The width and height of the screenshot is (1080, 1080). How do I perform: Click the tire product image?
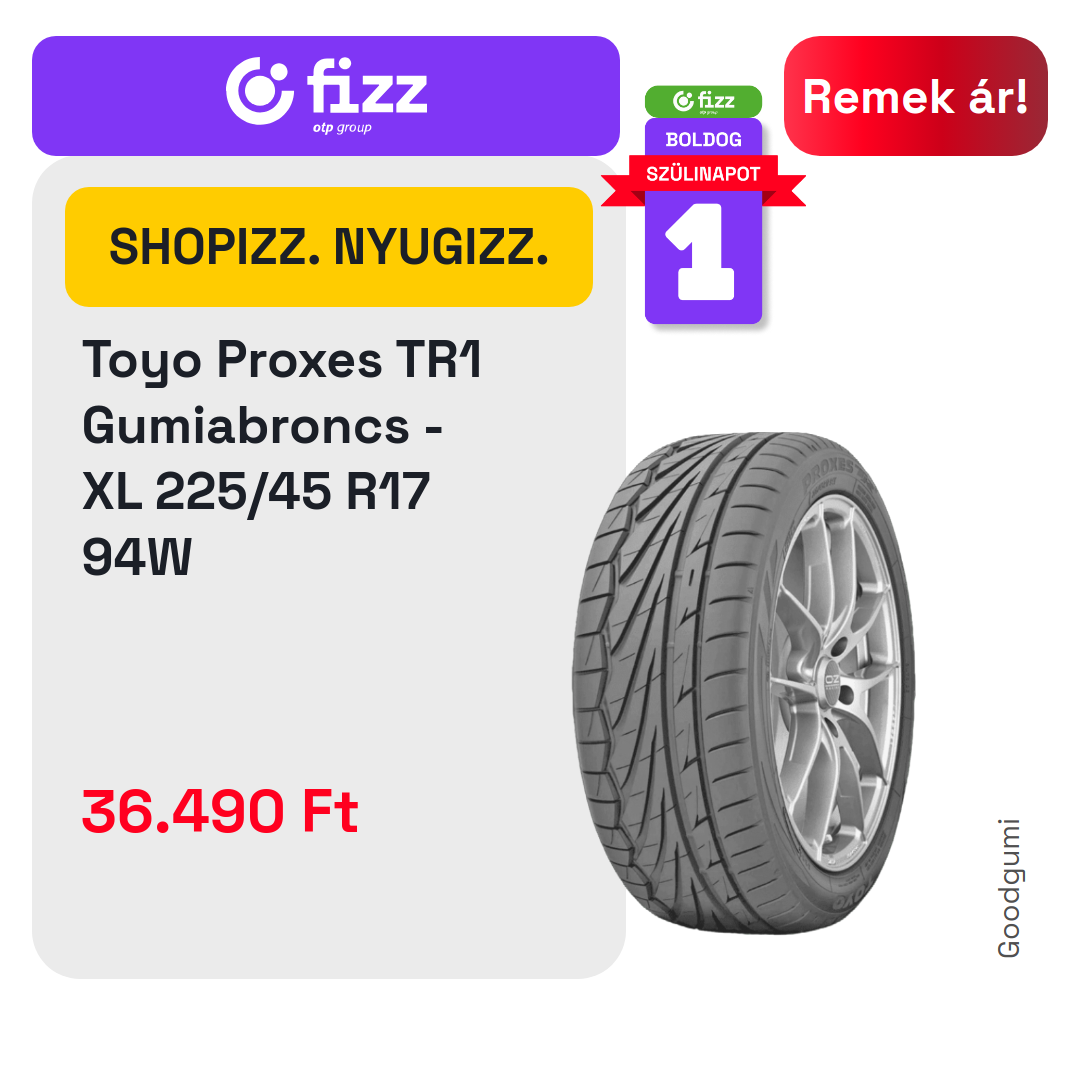coord(744,683)
